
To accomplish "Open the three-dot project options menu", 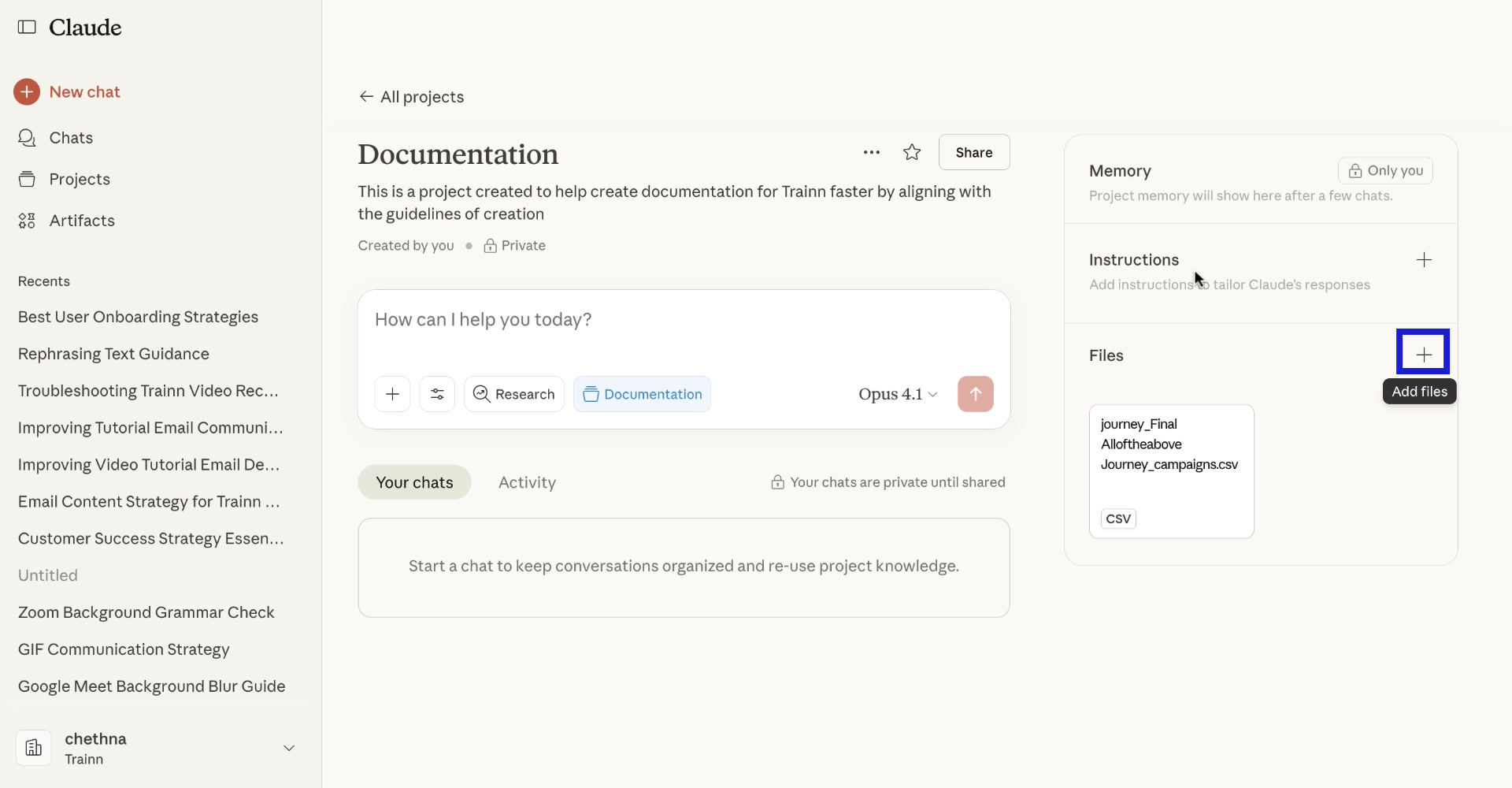I will tap(871, 153).
